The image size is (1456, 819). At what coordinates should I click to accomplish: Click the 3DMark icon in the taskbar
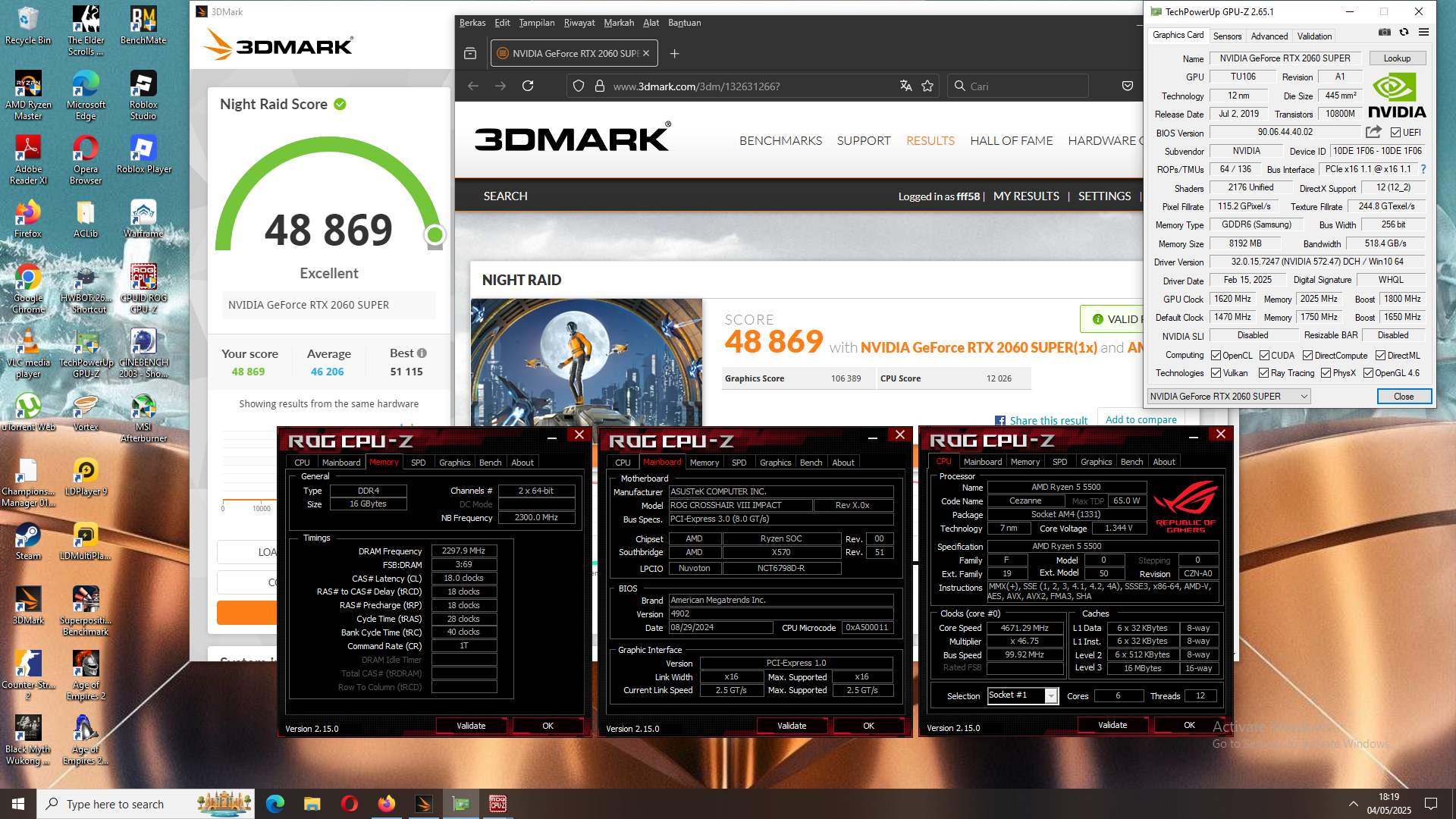424,804
